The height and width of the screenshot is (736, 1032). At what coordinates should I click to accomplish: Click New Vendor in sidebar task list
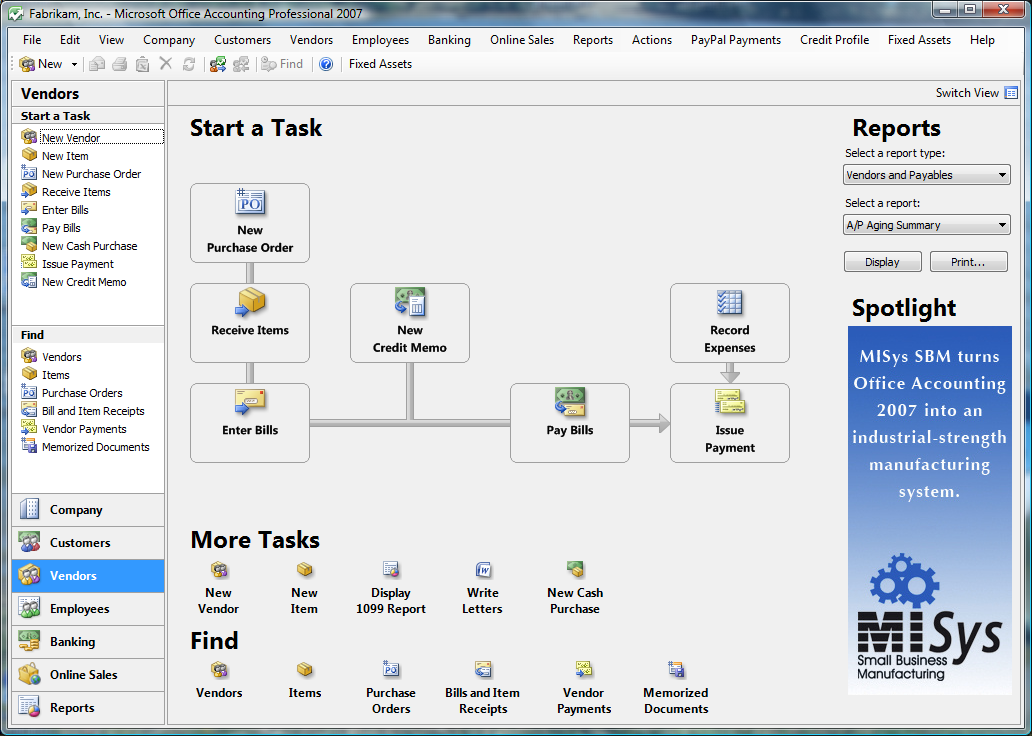tap(71, 138)
